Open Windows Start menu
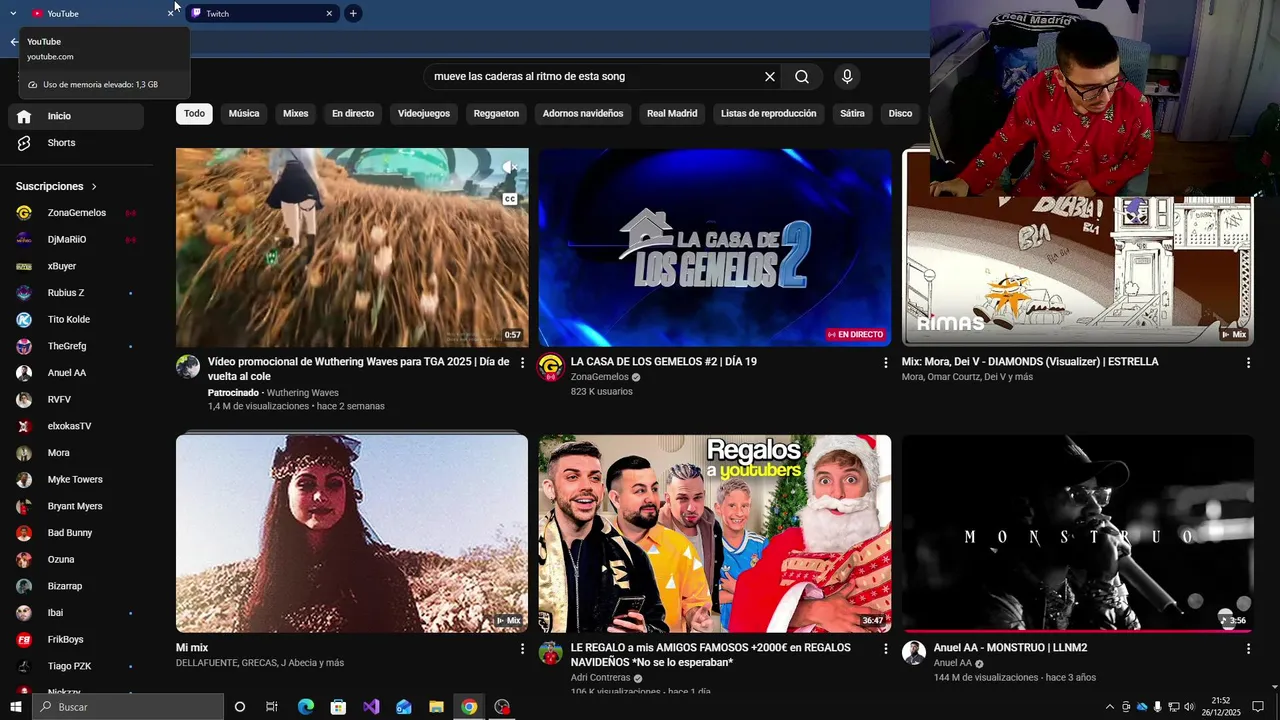 tap(16, 707)
